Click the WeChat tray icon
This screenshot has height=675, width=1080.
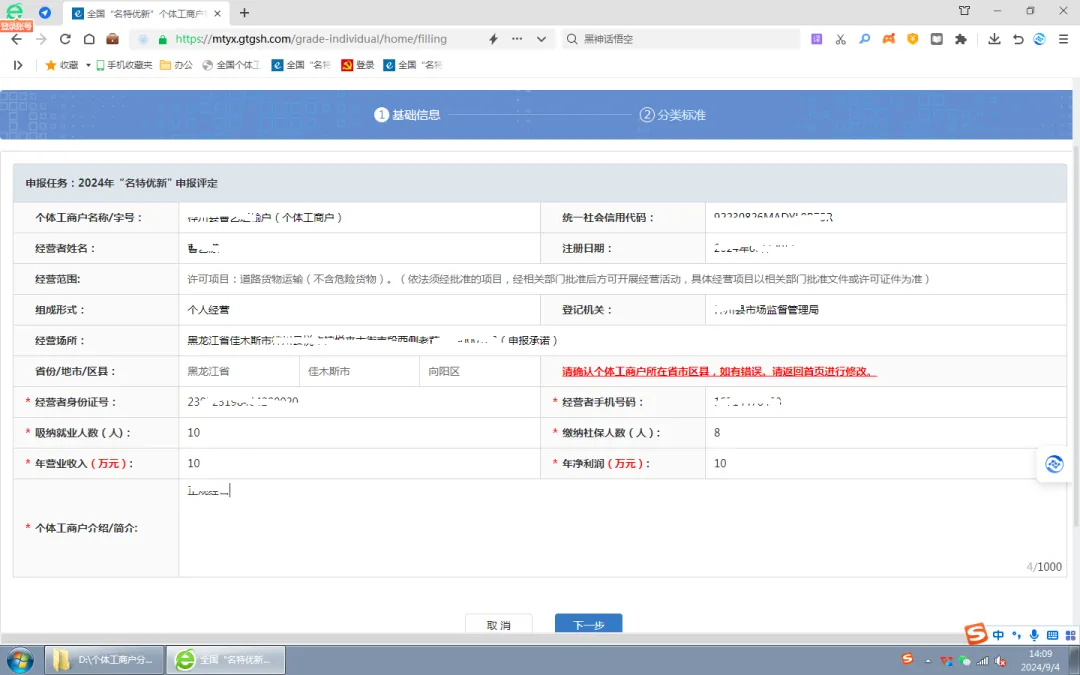click(964, 661)
